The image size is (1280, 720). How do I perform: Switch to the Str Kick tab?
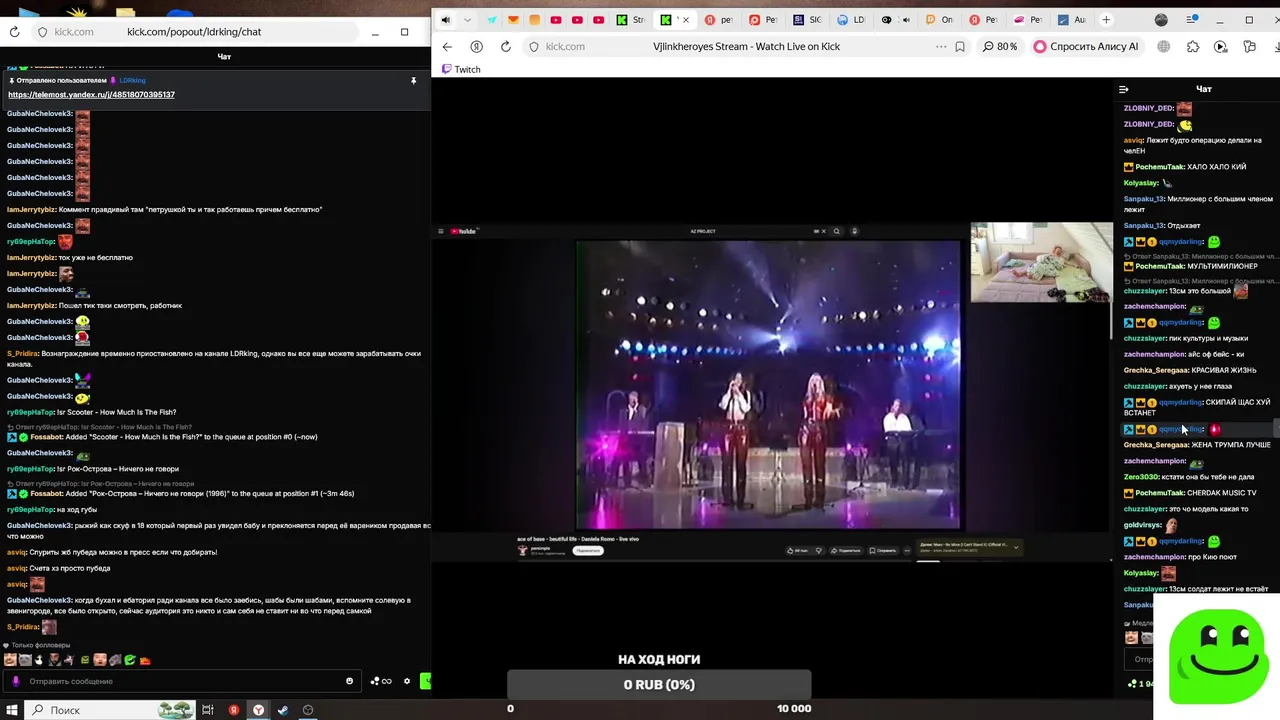631,20
